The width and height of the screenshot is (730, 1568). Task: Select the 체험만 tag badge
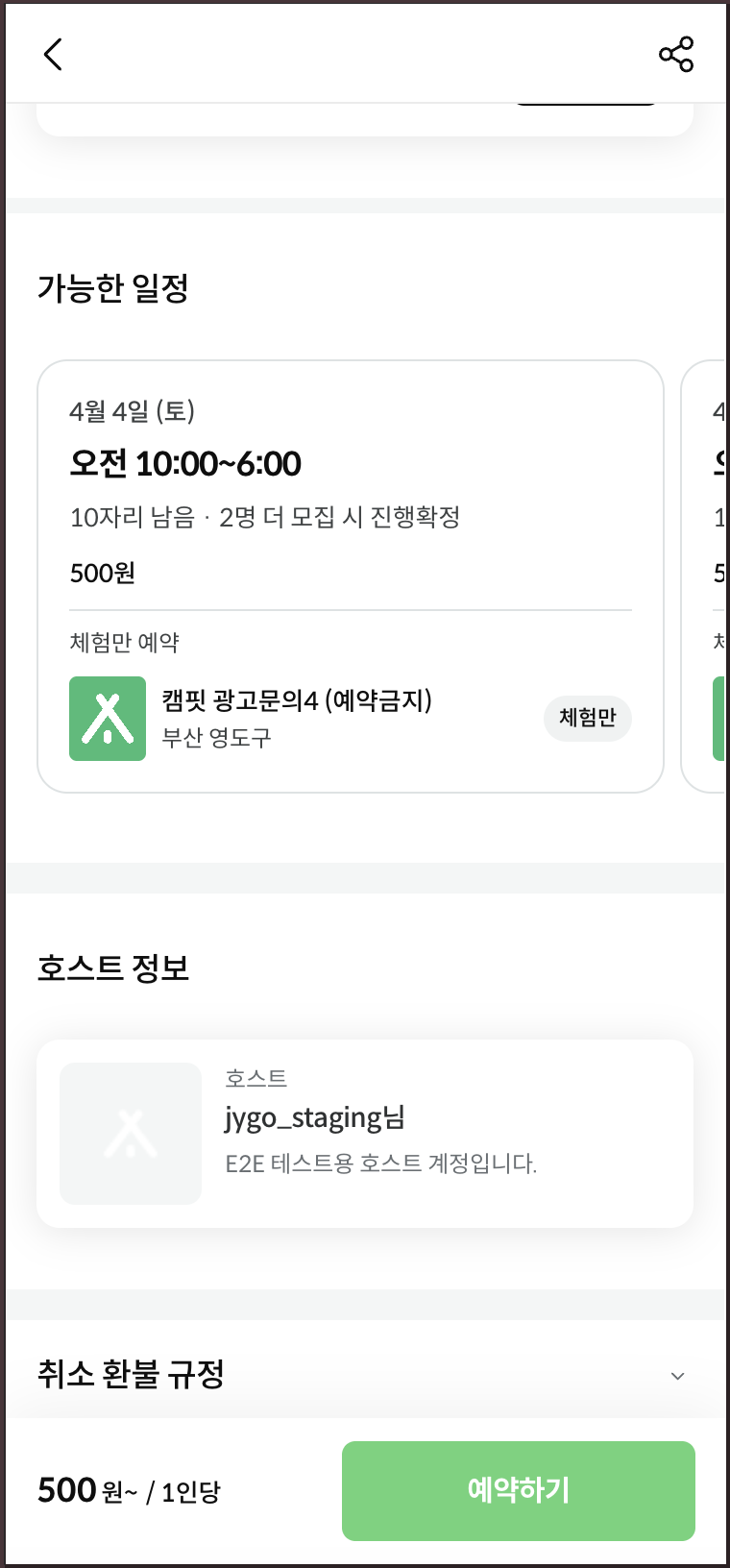[x=588, y=719]
